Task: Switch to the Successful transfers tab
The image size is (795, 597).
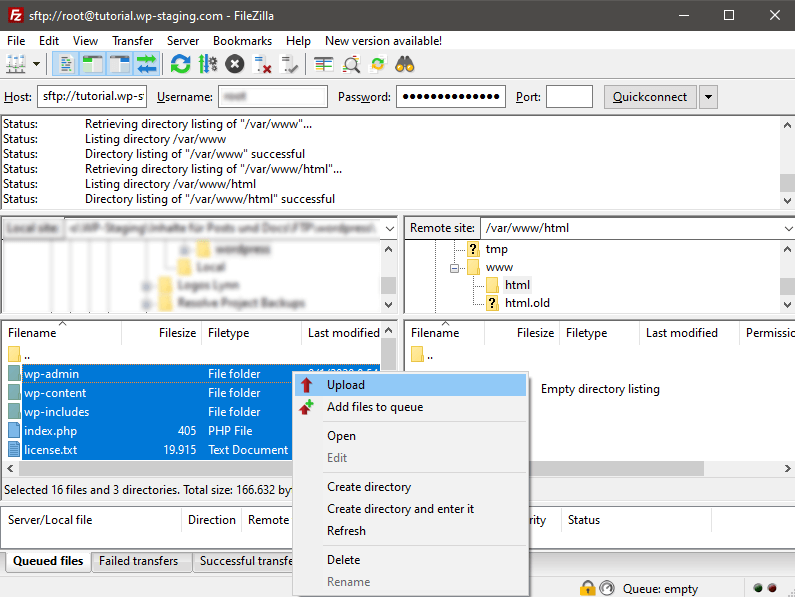Action: coord(243,561)
